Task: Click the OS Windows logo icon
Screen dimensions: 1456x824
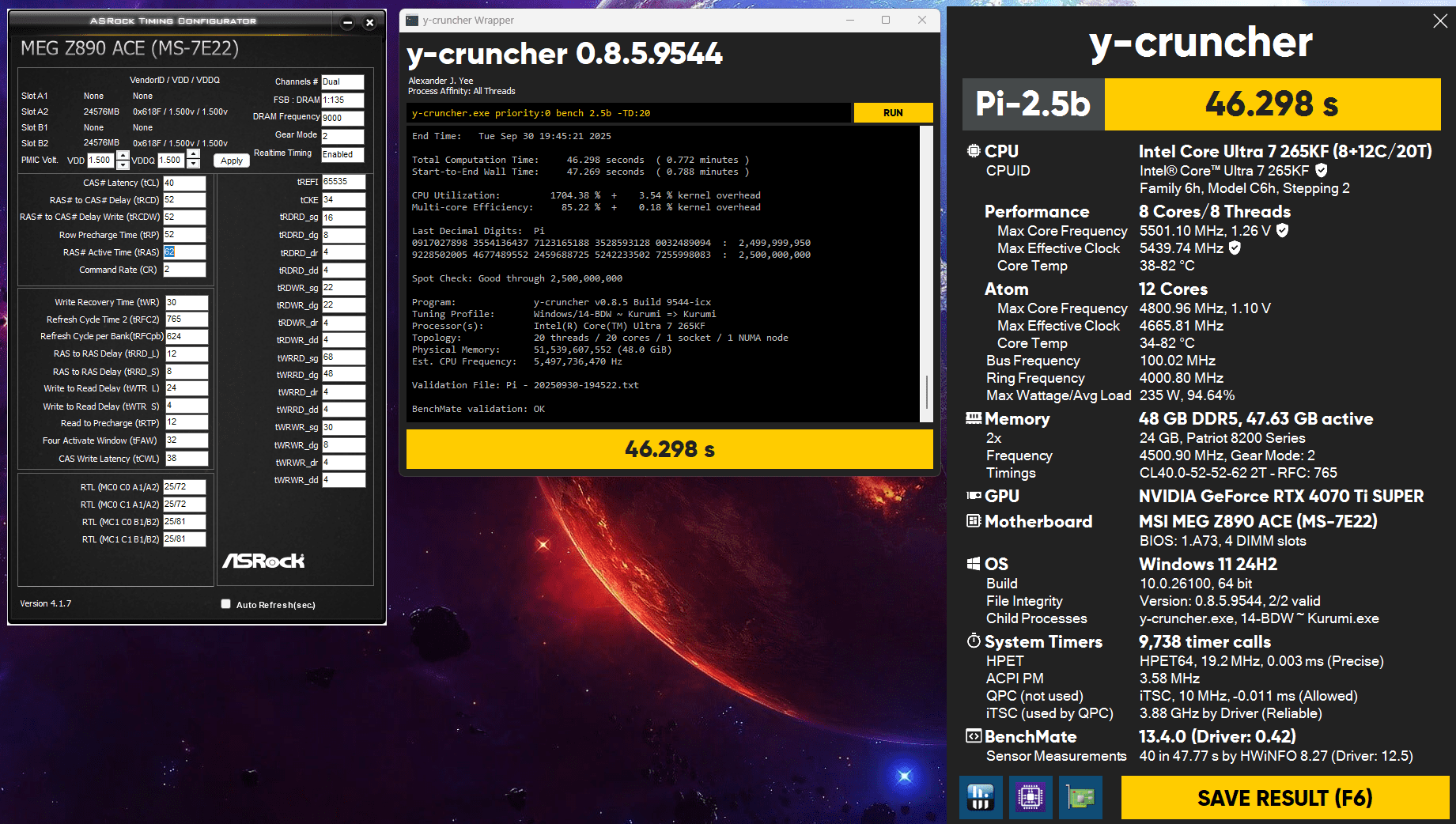Action: pos(974,564)
